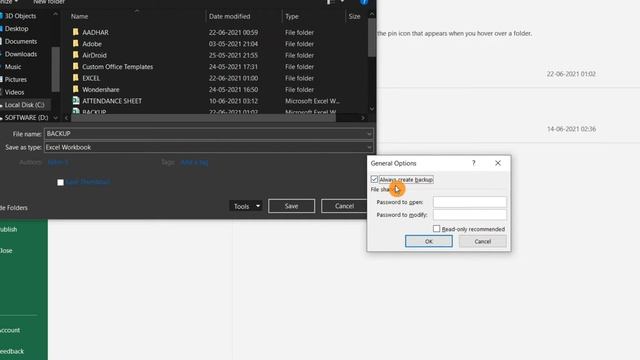Open Feedback in Excel backstage menu
The height and width of the screenshot is (360, 640).
tap(12, 351)
